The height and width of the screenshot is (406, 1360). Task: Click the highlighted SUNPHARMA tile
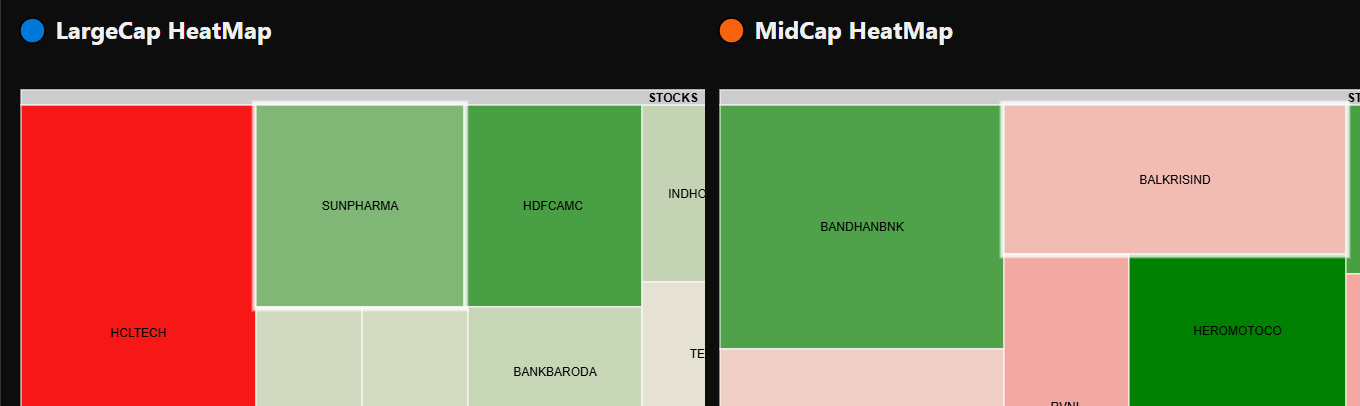[360, 206]
